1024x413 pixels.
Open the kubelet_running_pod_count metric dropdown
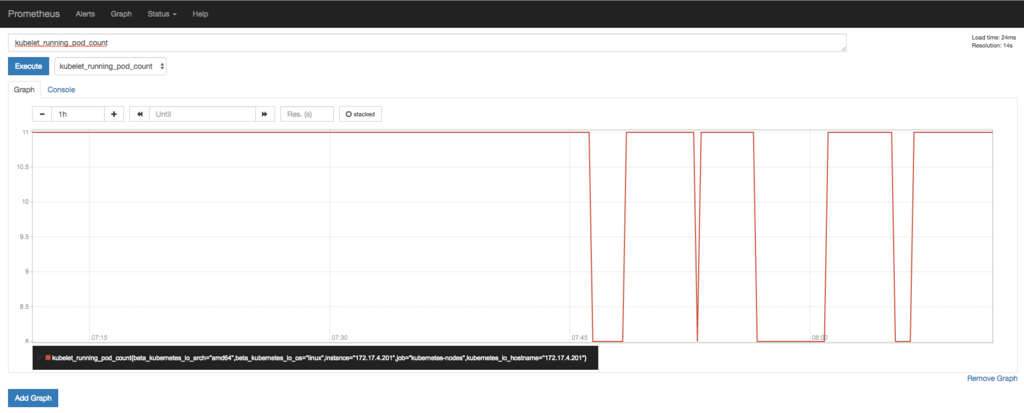pyautogui.click(x=110, y=66)
